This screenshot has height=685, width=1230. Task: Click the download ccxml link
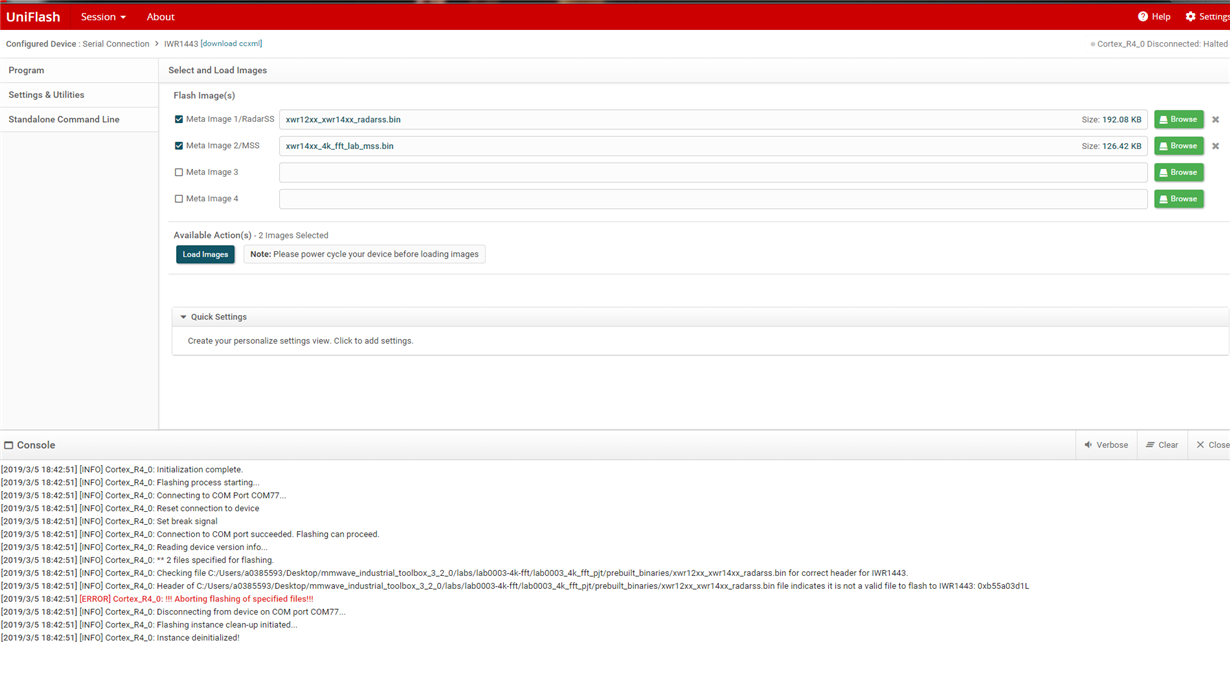(231, 44)
